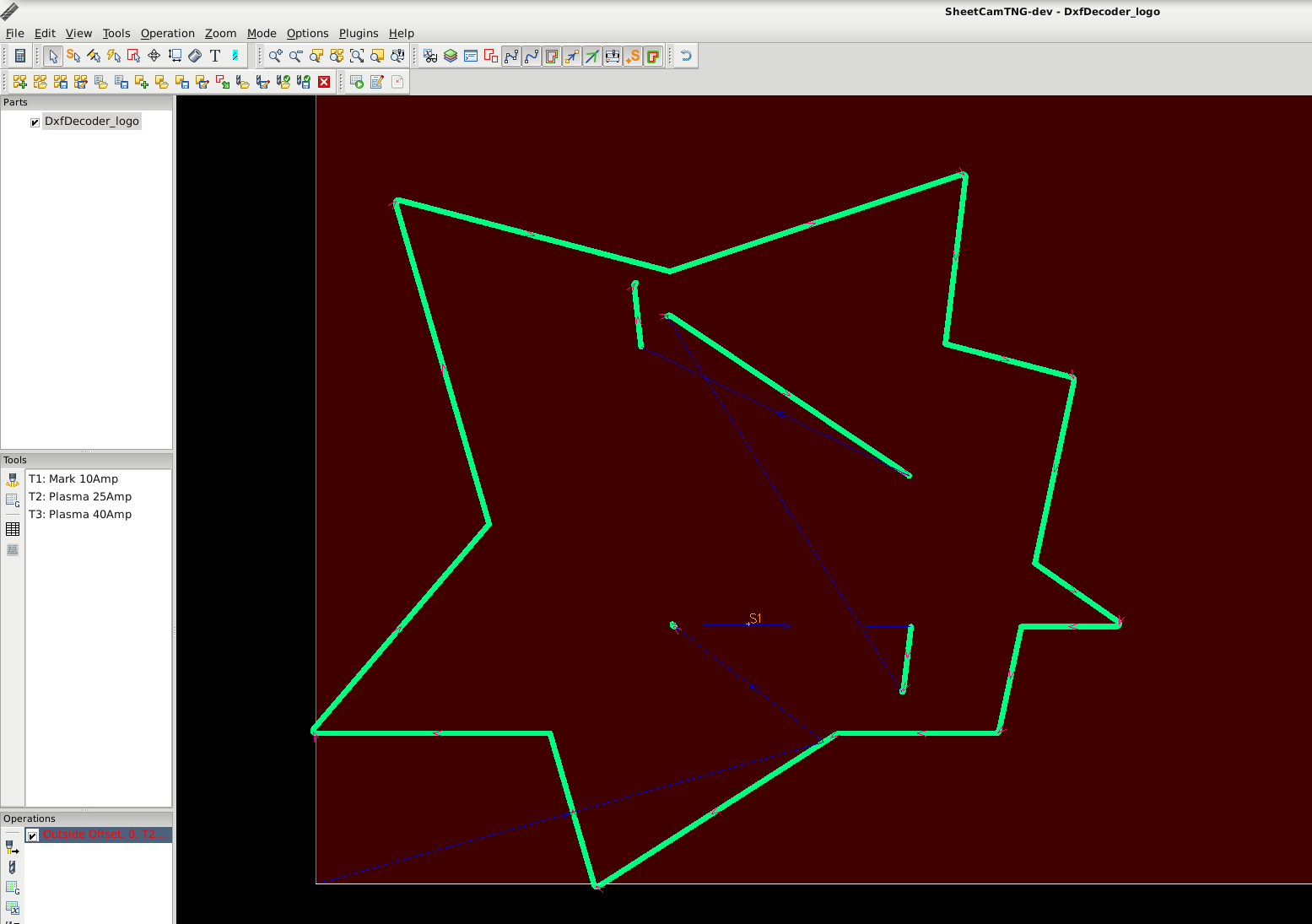Toggle the green-blue arrows display button
The width and height of the screenshot is (1312, 924).
(x=592, y=56)
